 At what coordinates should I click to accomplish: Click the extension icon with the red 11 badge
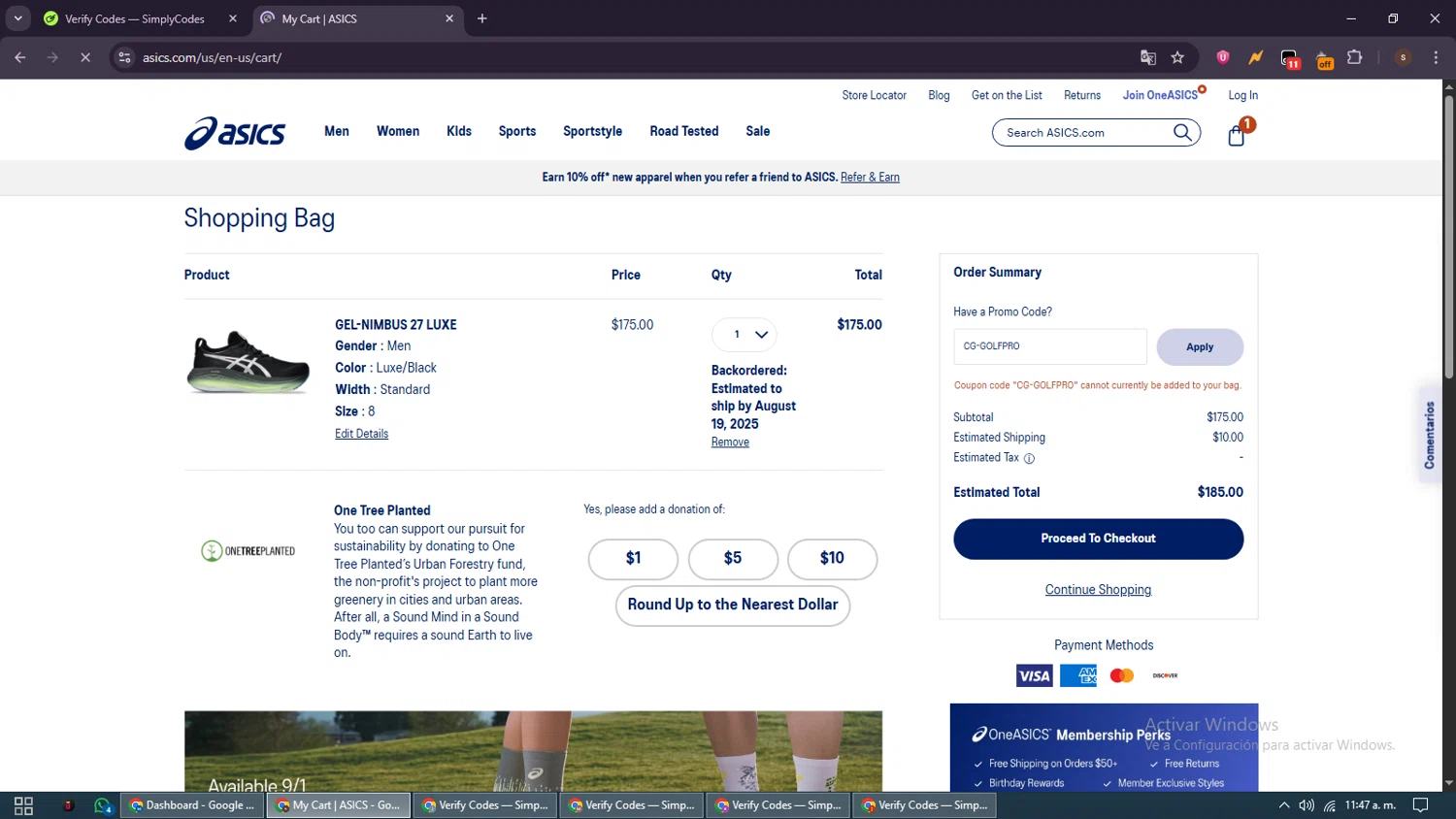coord(1289,59)
